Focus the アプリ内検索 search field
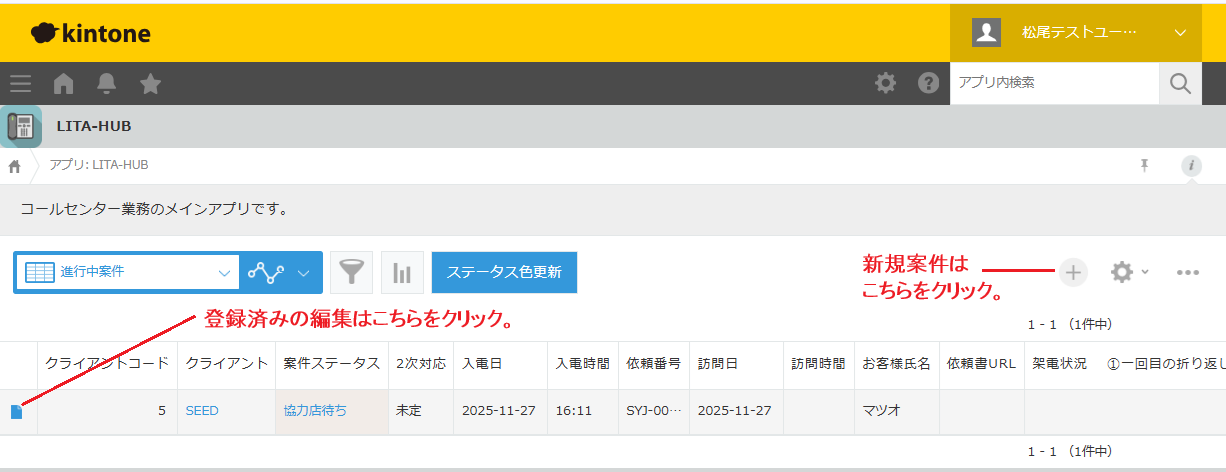This screenshot has height=472, width=1226. (1053, 83)
